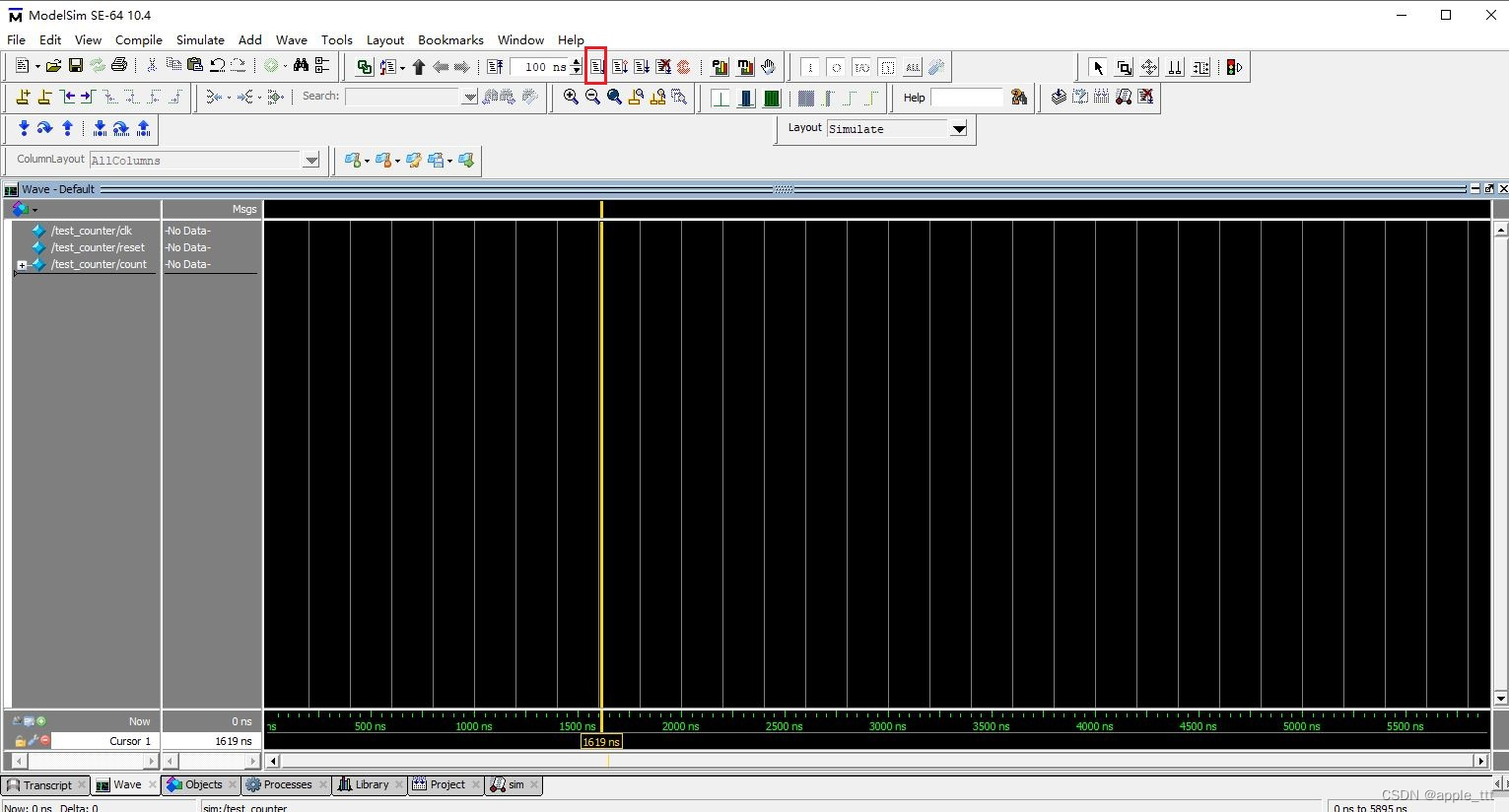This screenshot has height=812, width=1509.
Task: Select the Zoom In tool
Action: 571,97
